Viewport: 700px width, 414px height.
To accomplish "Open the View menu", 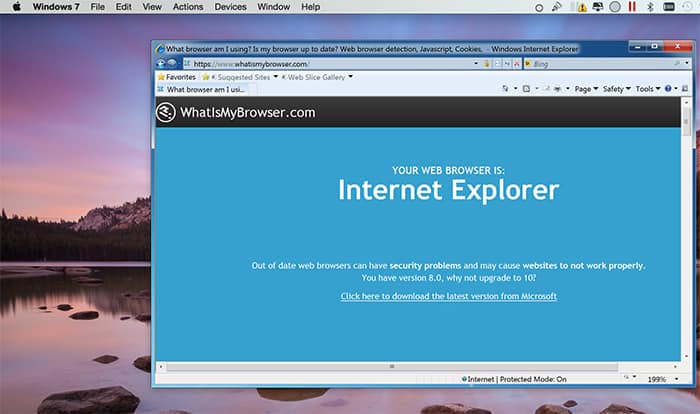I will click(152, 7).
